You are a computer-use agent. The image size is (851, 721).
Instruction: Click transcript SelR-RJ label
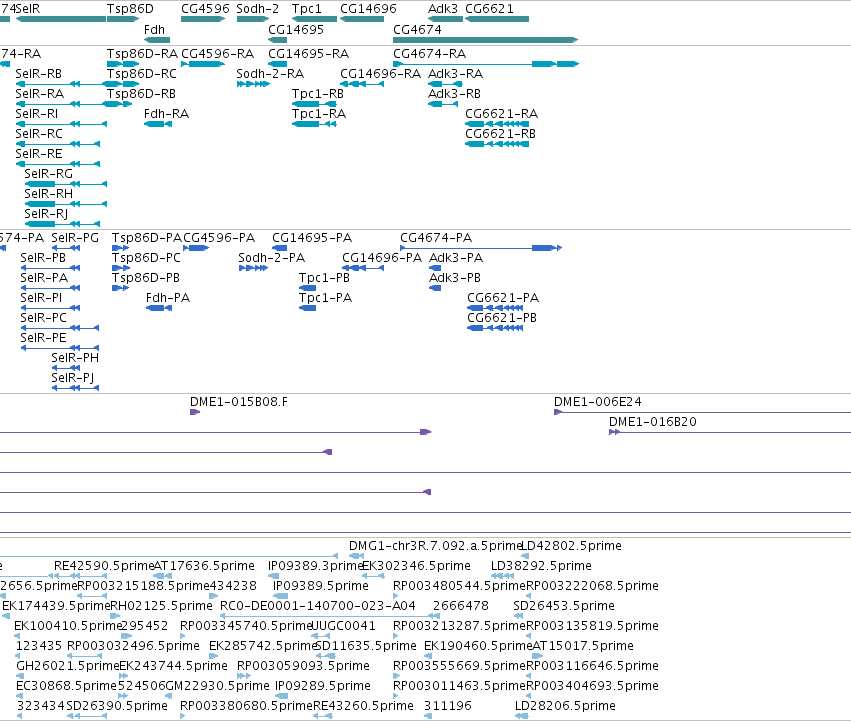coord(46,214)
